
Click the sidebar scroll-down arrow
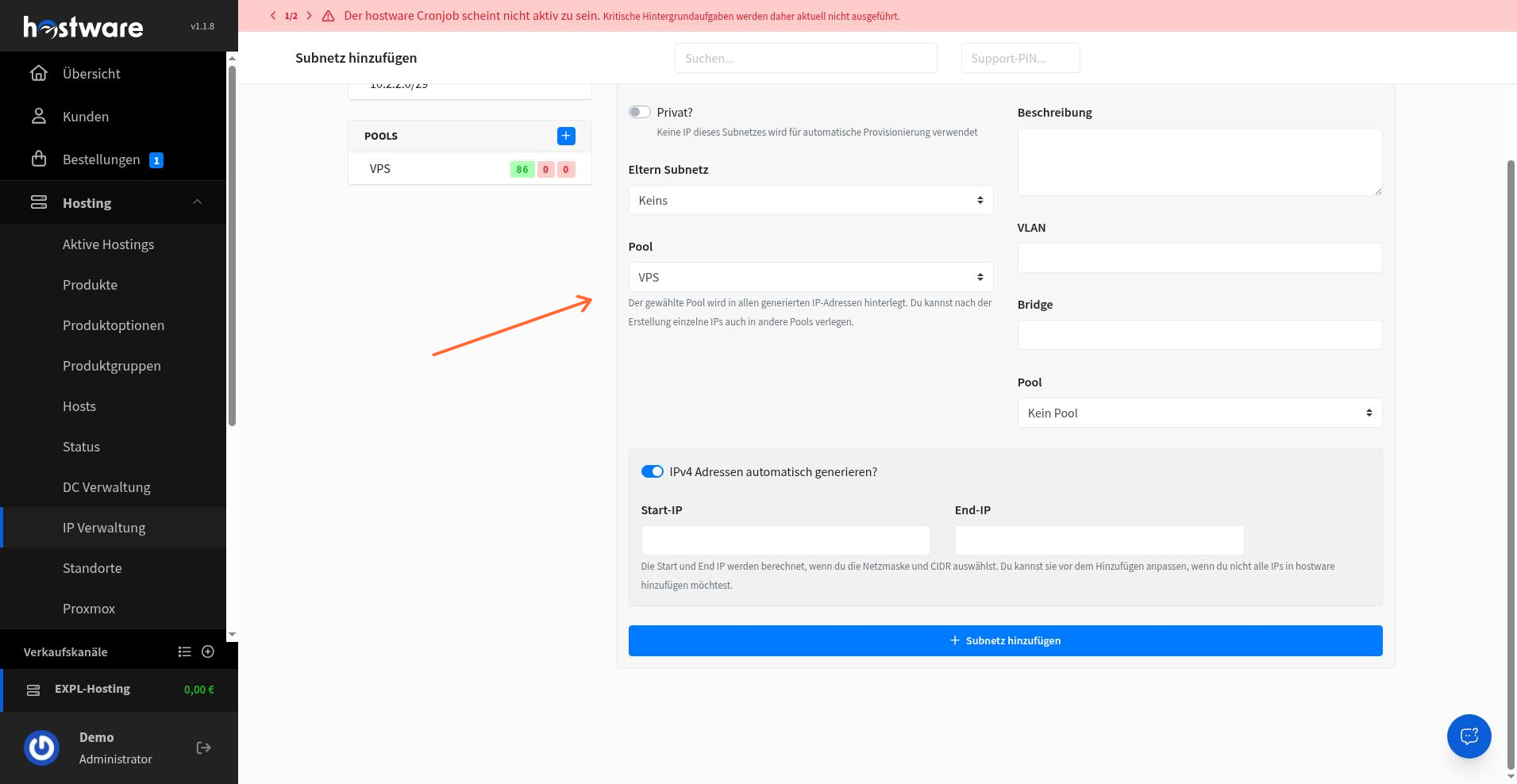point(232,634)
